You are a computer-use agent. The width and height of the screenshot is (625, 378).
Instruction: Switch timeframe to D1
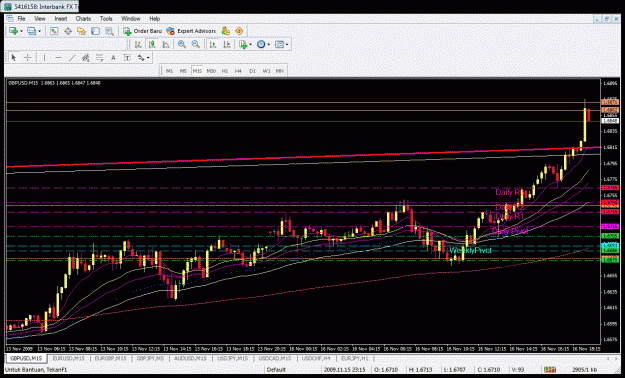(252, 71)
